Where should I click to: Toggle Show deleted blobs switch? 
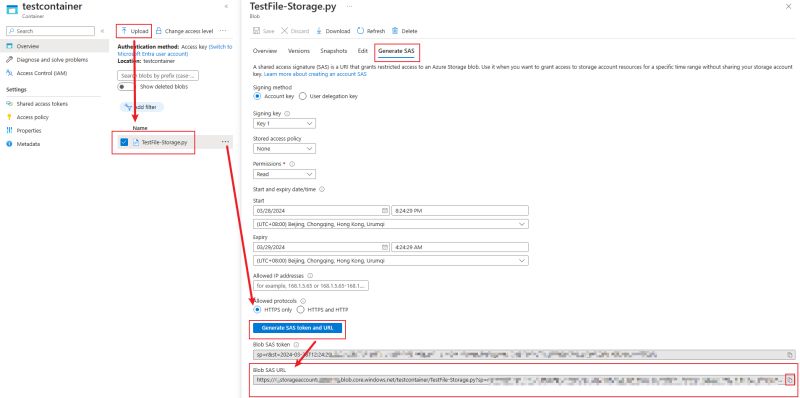[x=126, y=87]
